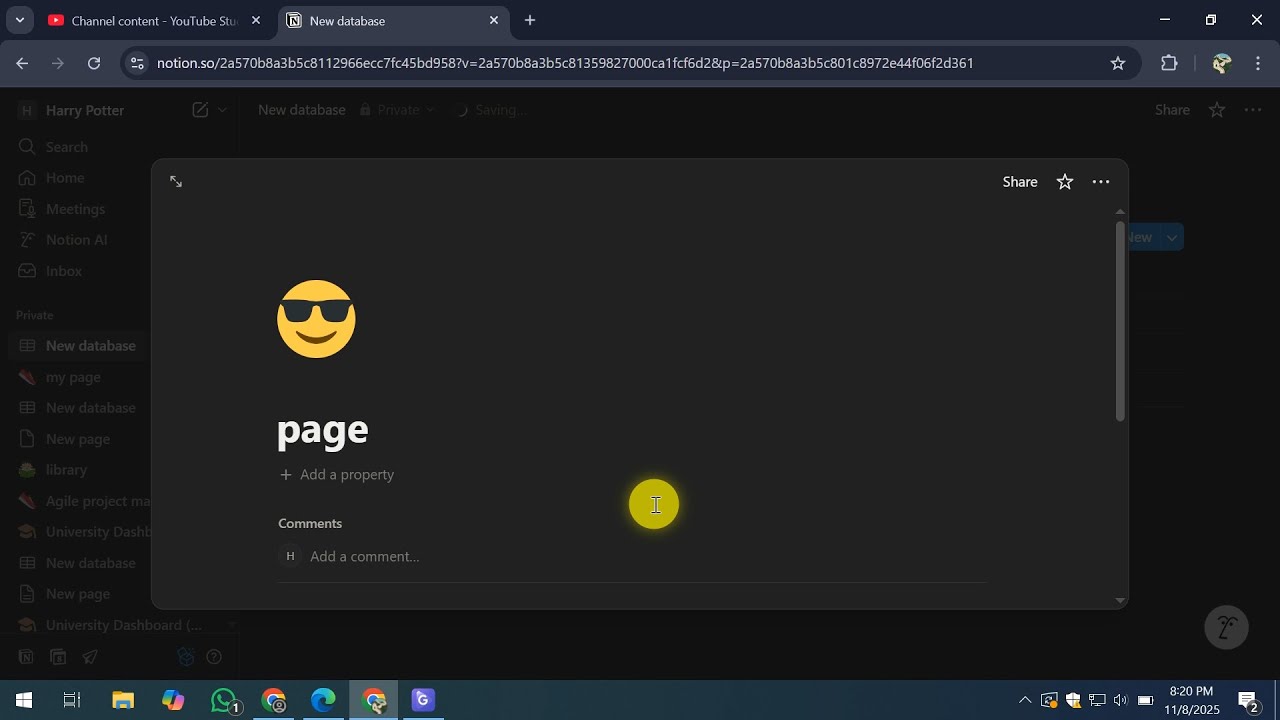Open the background top bar's three-dot menu
Viewport: 1280px width, 720px height.
click(1253, 110)
